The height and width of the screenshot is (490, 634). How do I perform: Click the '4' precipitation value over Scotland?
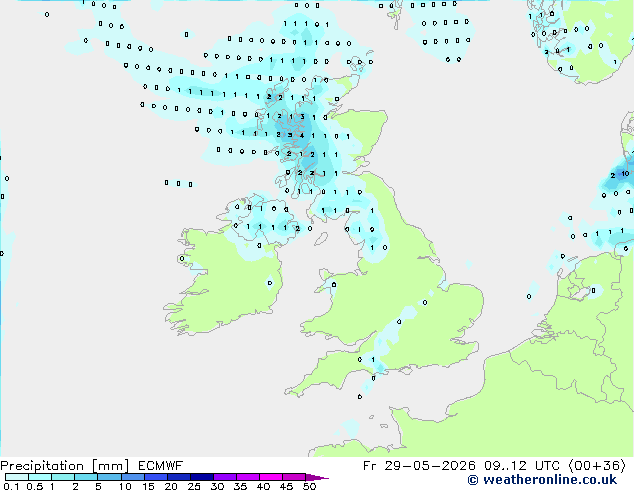(302, 136)
